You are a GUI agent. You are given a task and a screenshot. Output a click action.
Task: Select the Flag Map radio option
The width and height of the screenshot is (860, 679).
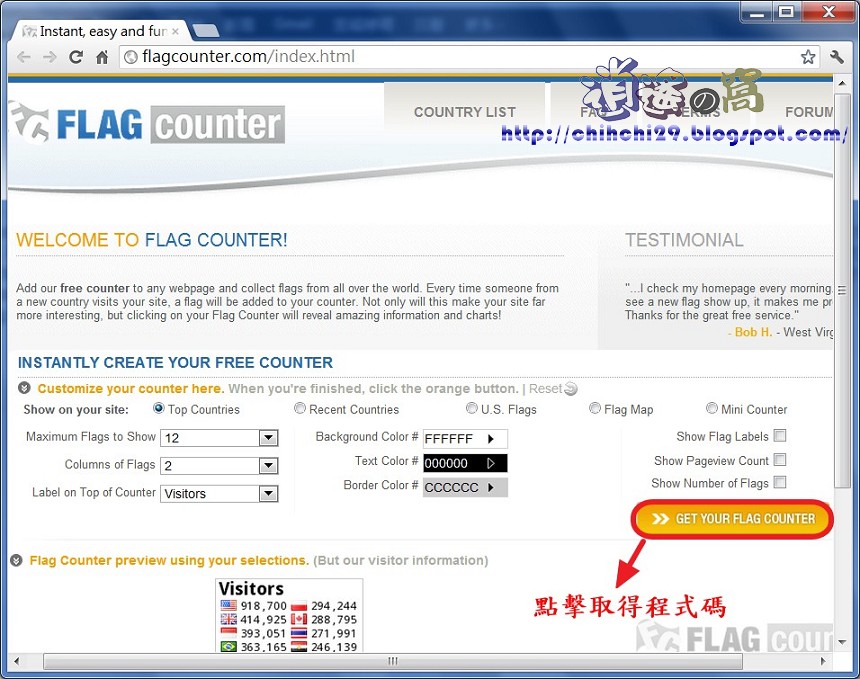595,408
